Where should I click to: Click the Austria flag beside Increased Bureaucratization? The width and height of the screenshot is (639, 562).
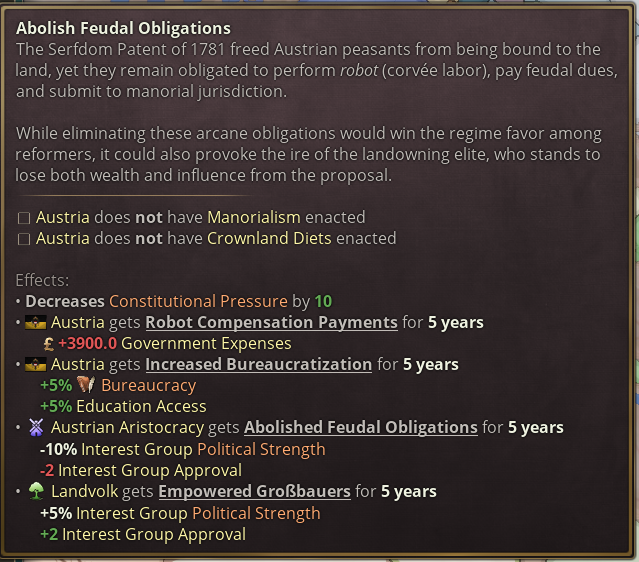(35, 365)
